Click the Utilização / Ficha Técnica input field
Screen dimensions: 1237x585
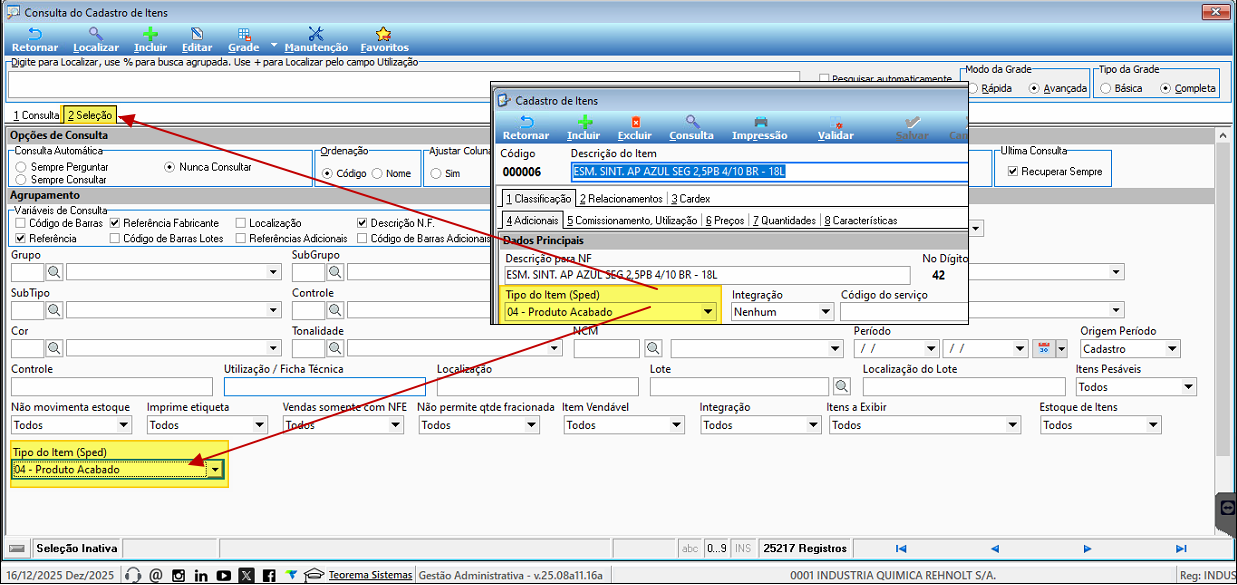(324, 387)
